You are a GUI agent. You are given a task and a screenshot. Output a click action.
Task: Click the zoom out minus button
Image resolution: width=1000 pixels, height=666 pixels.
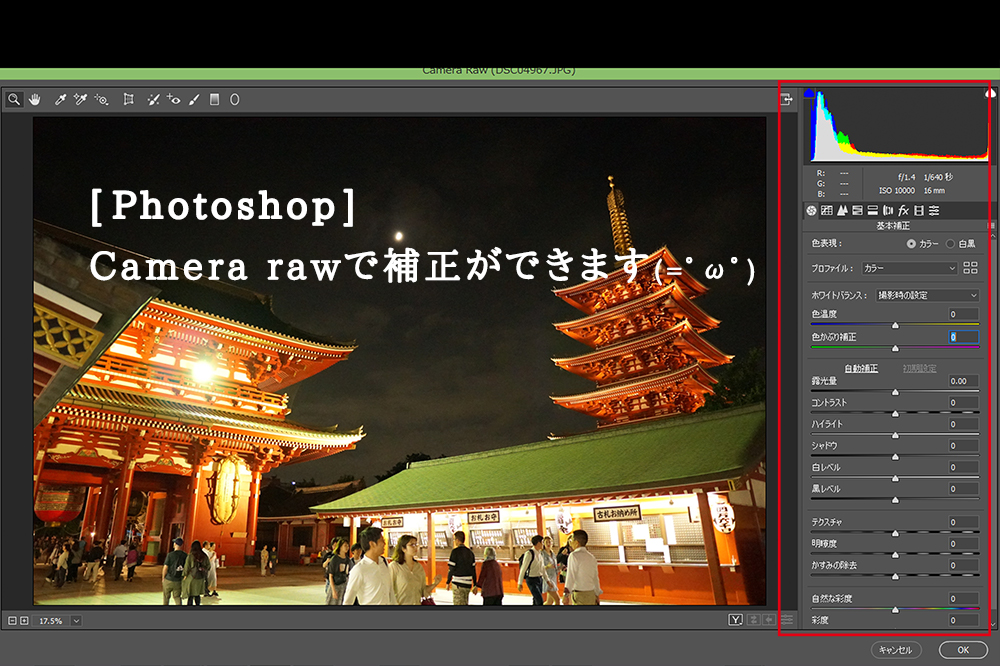[12, 620]
